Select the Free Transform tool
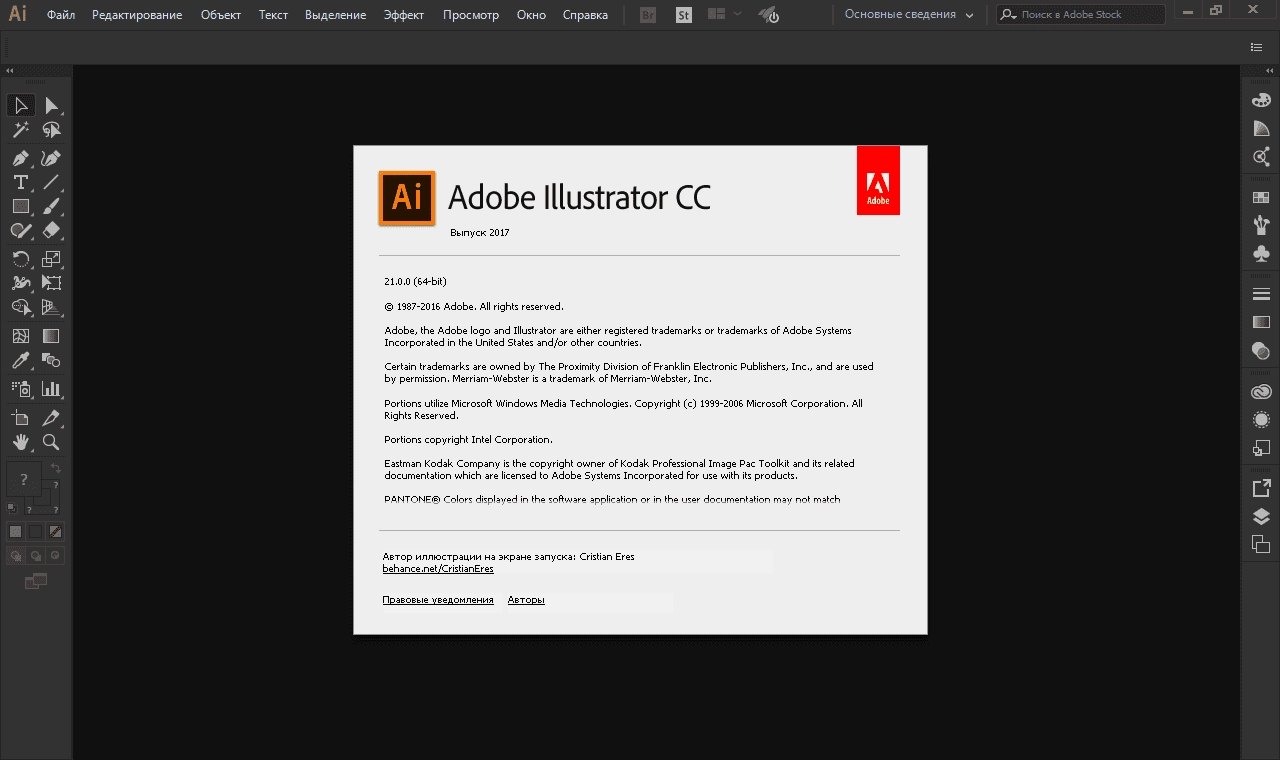This screenshot has height=760, width=1280. pos(51,283)
